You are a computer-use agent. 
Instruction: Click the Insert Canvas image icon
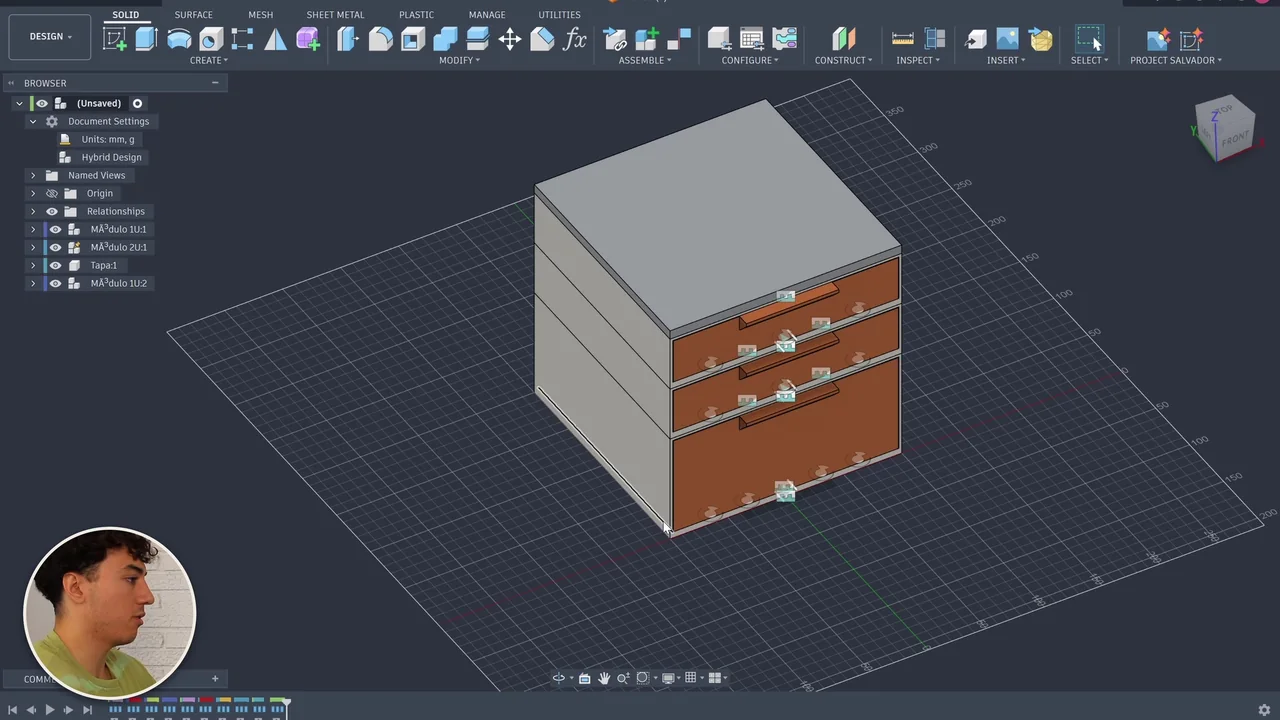pos(1007,39)
